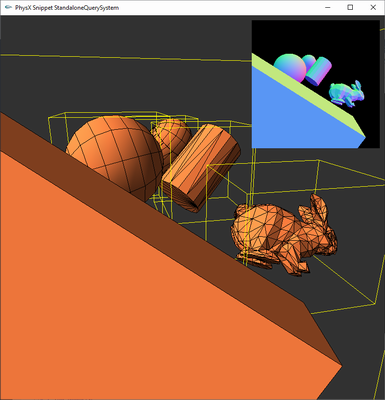
Task: Close the PhysX Snippet StandaloneQuerySystem window
Action: pos(373,7)
